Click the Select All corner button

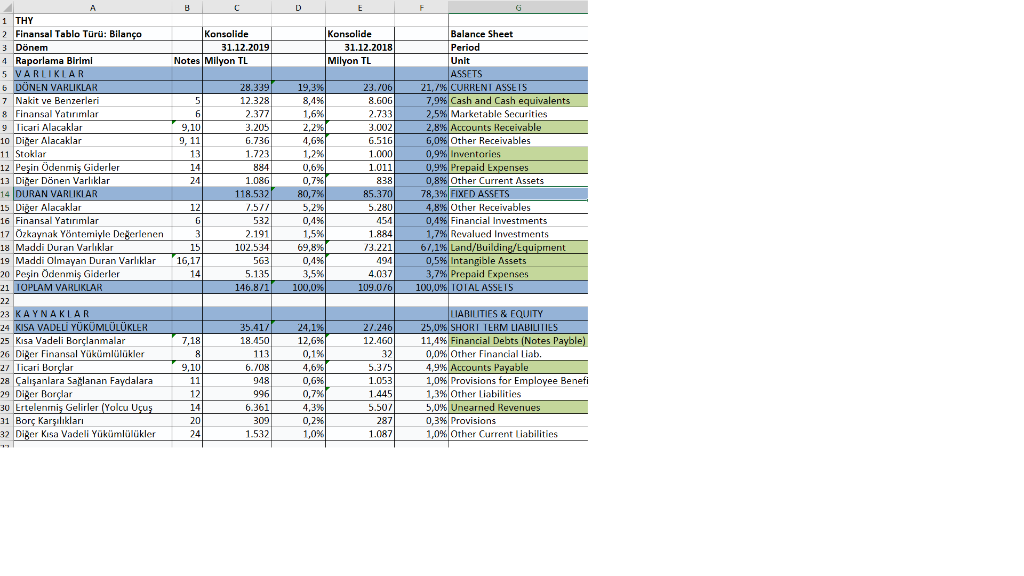7,8
